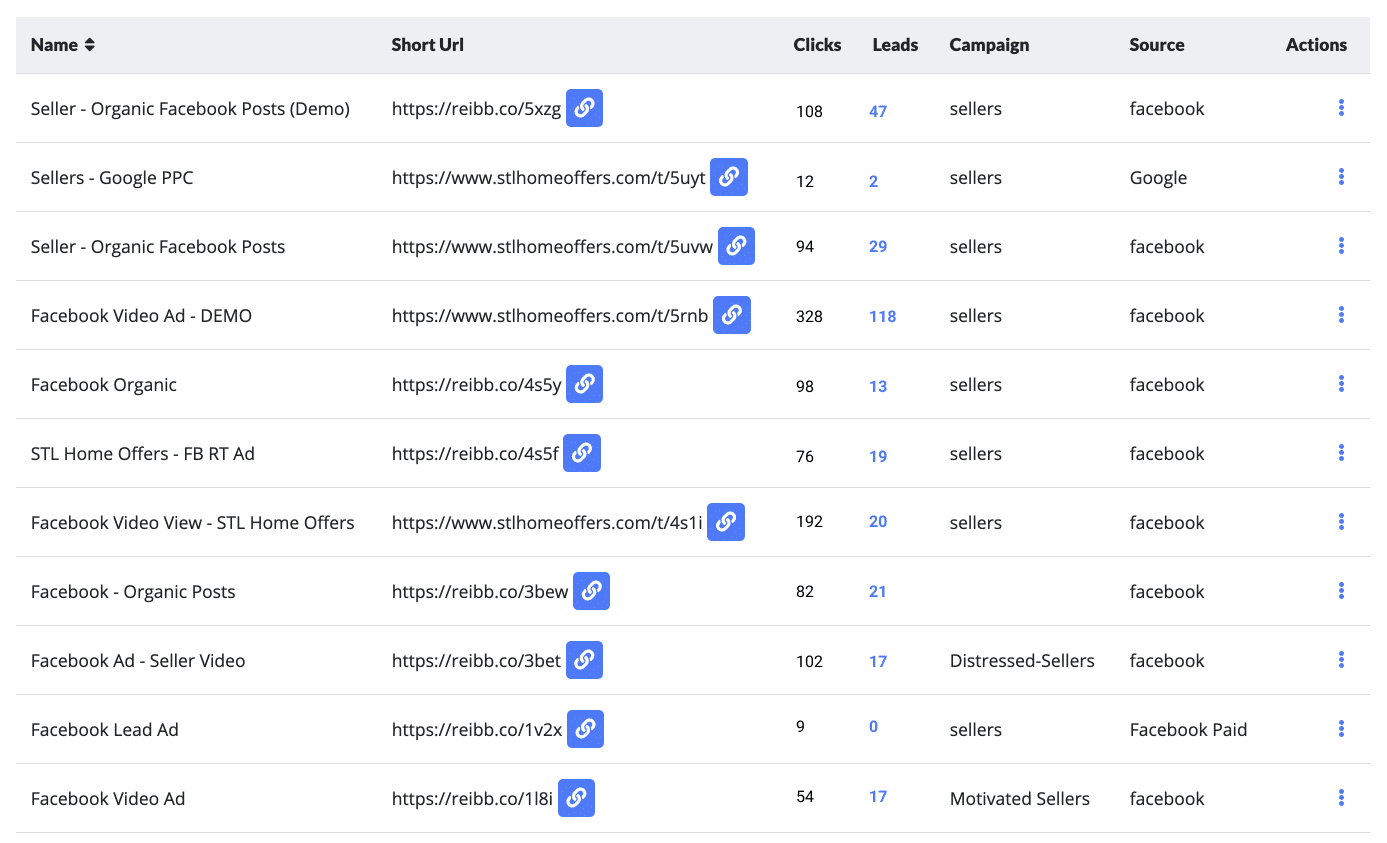This screenshot has width=1387, height=843.
Task: Select URL text https://reibb.co/3bew
Action: (x=480, y=592)
